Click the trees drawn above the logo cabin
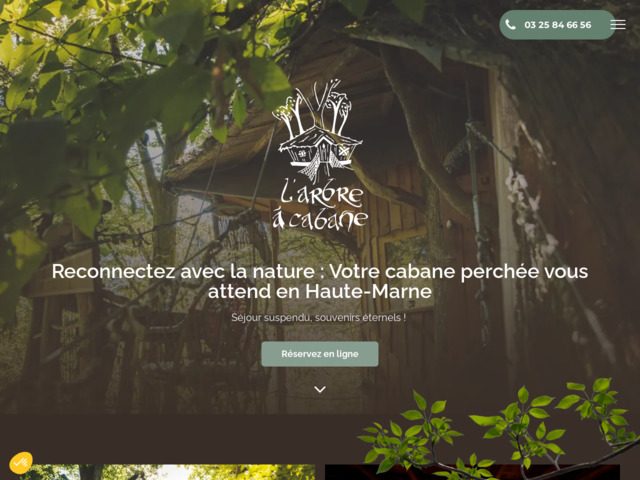This screenshot has height=480, width=640. coord(314,107)
